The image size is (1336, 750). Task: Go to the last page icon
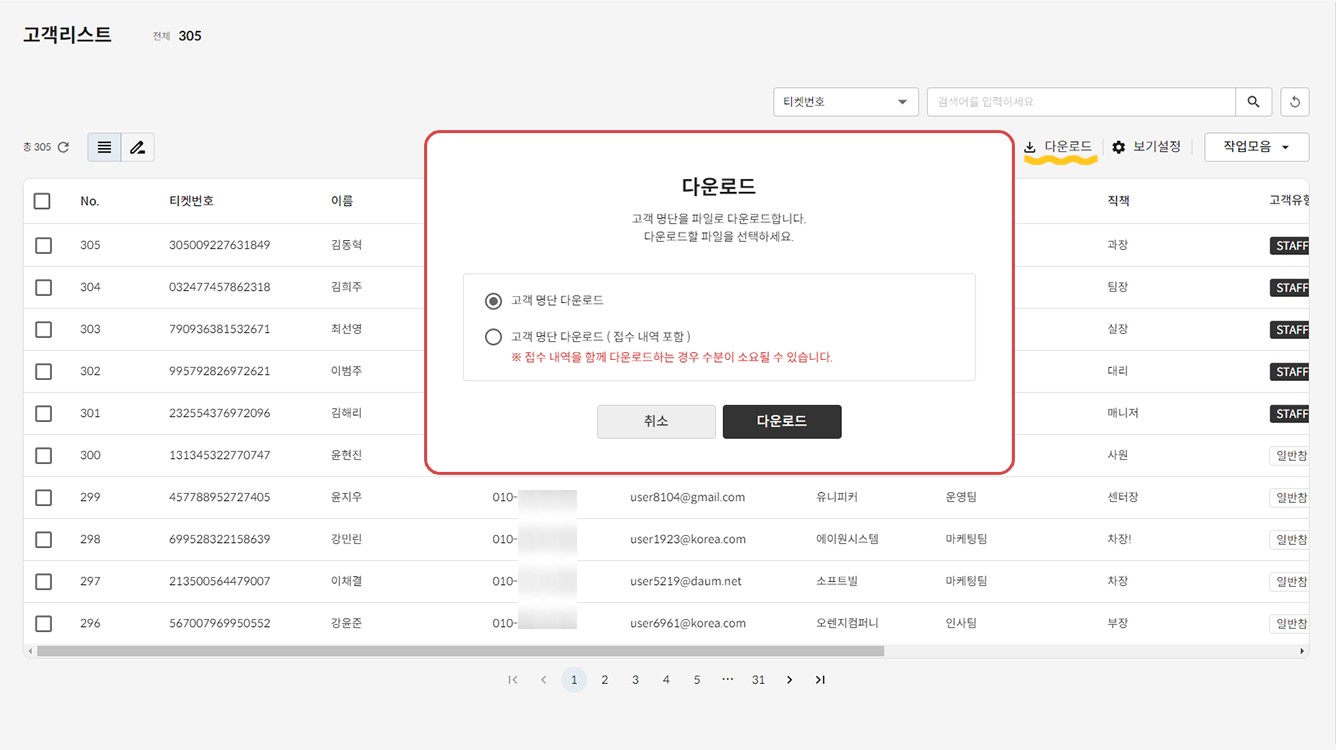(820, 680)
